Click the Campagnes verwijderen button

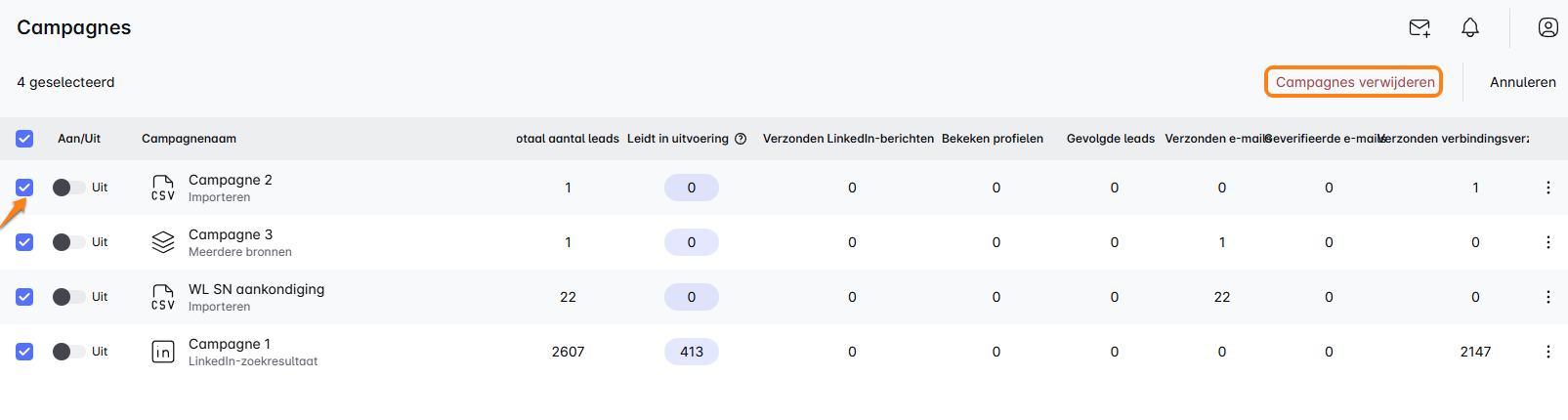coord(1355,82)
